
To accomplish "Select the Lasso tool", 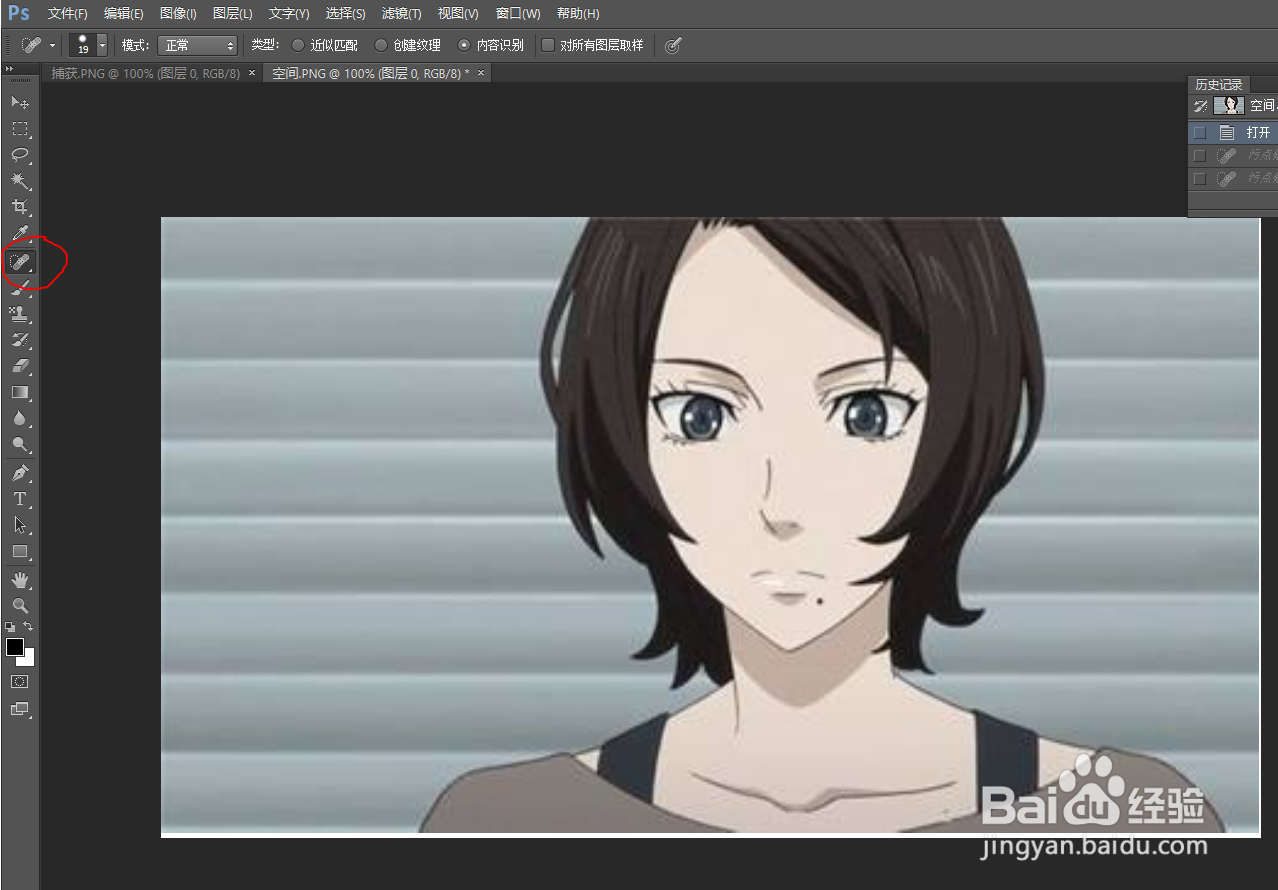I will point(19,155).
